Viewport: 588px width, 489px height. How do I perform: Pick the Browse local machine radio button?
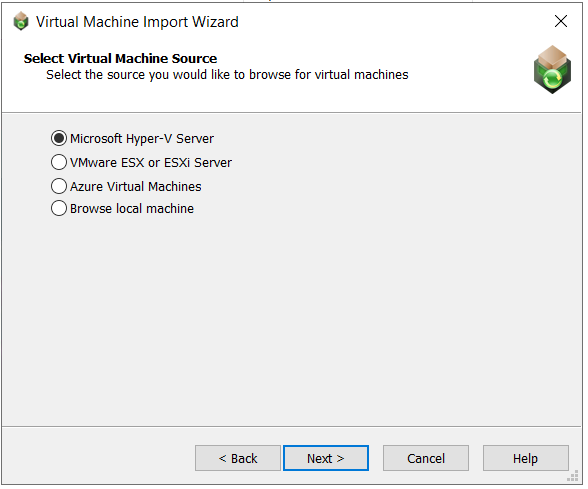pos(59,208)
